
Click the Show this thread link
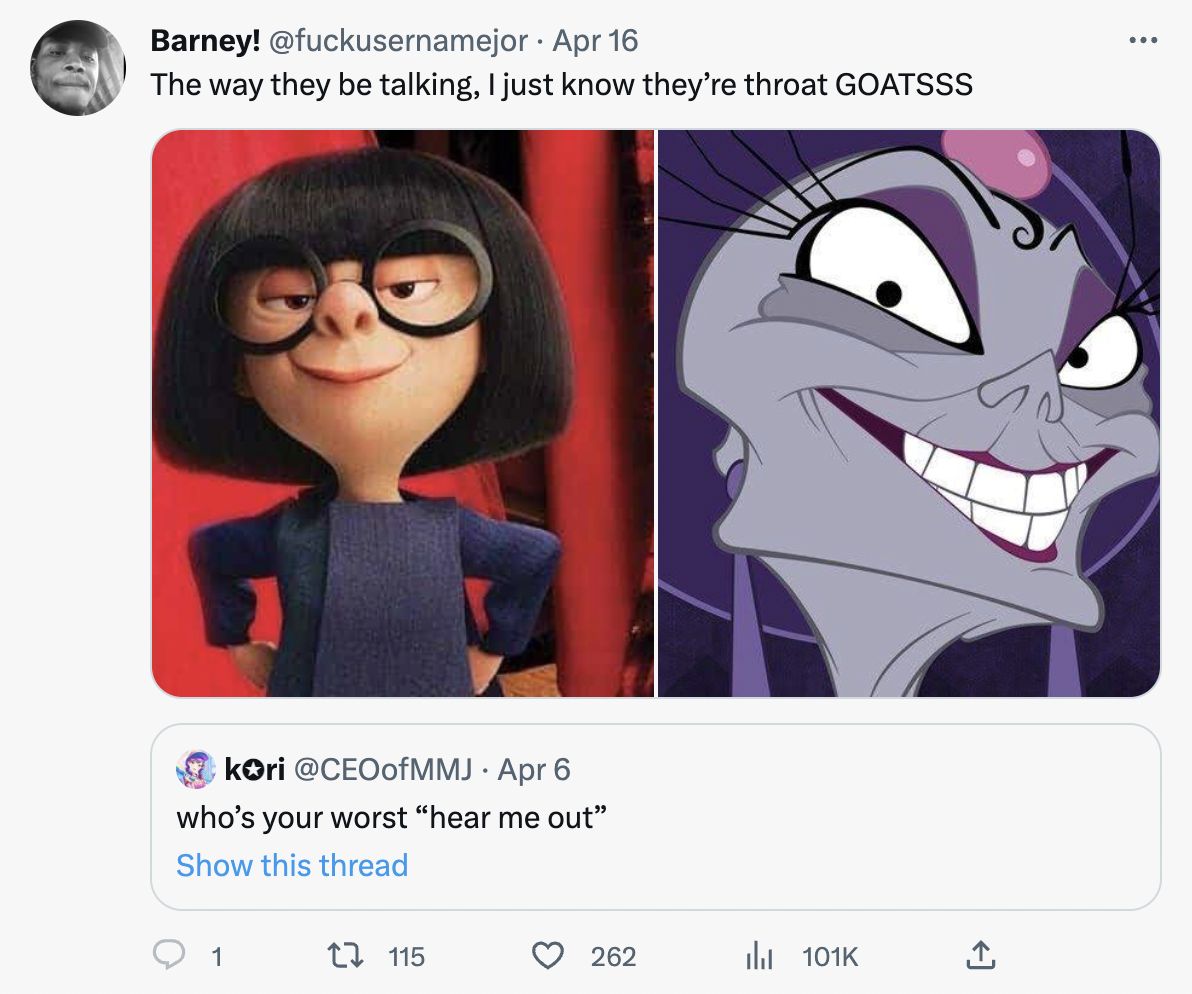292,865
